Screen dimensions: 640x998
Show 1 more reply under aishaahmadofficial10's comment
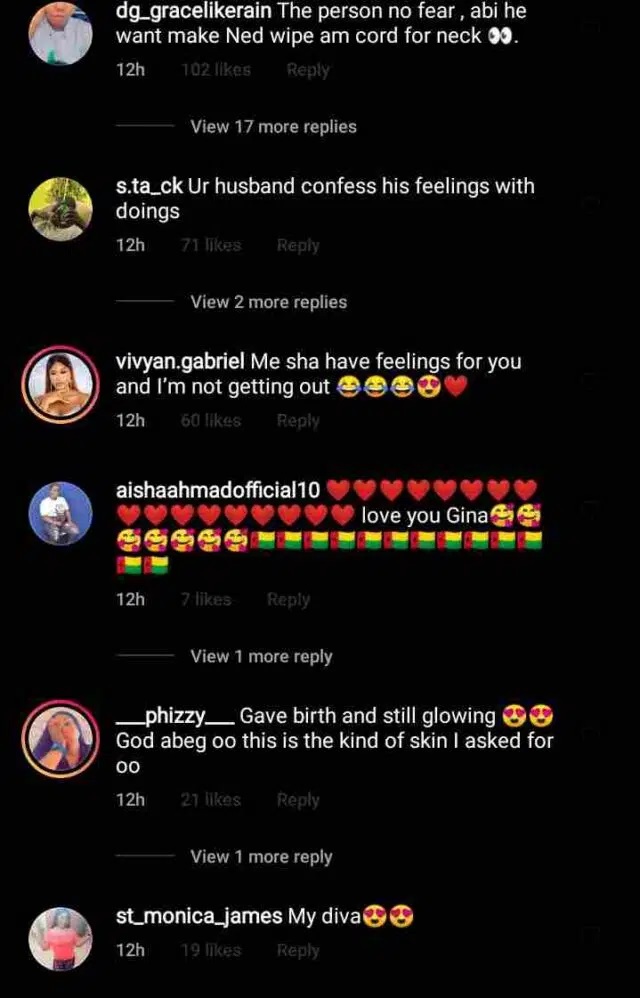[261, 656]
